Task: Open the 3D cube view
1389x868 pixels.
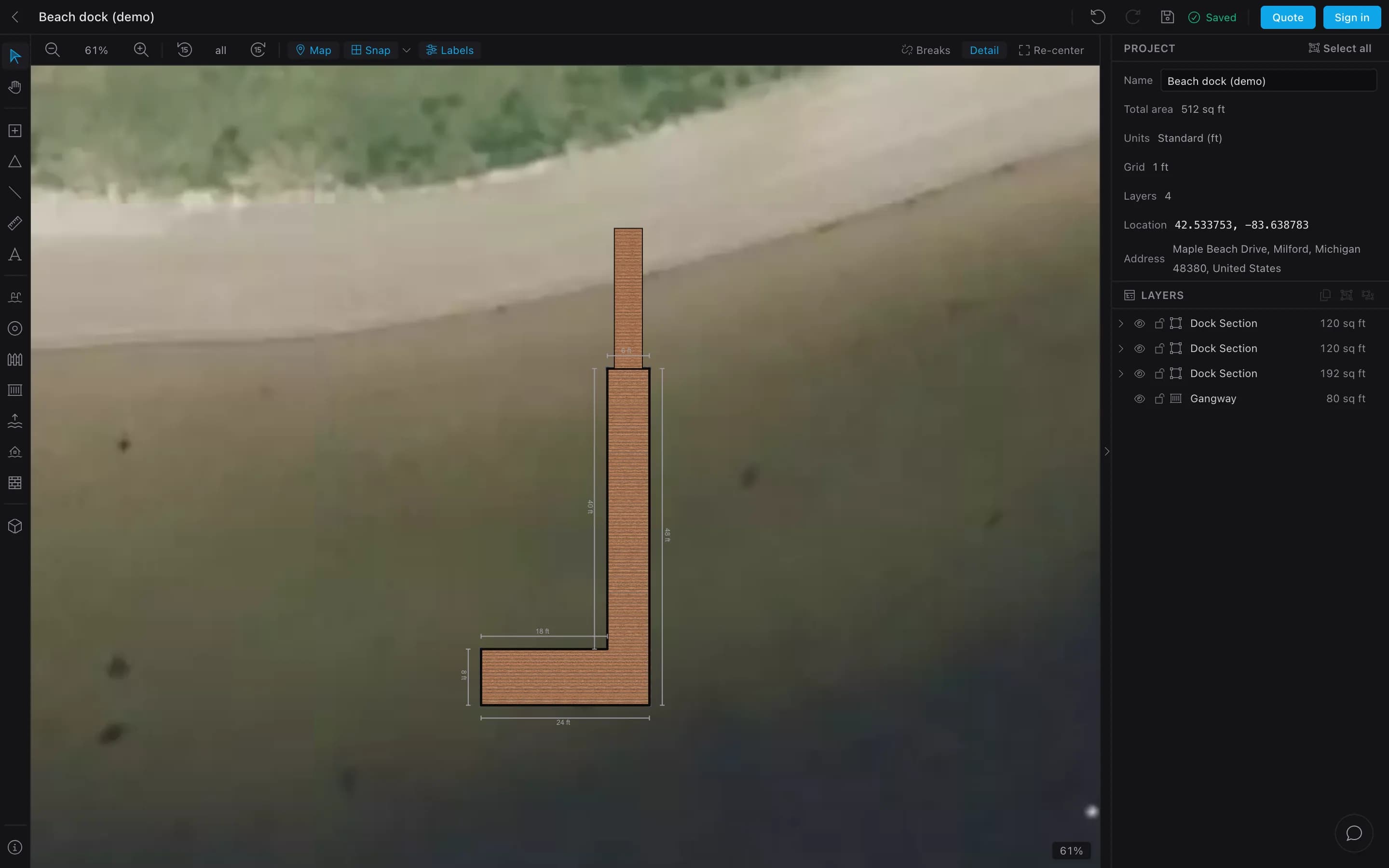Action: point(15,527)
